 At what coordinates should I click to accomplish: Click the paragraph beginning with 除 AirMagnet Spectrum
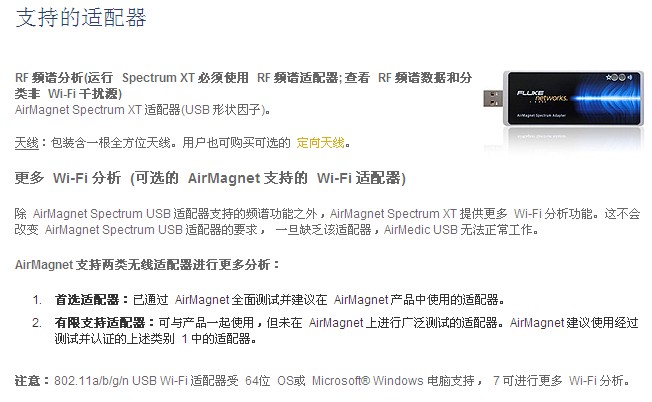point(327,222)
